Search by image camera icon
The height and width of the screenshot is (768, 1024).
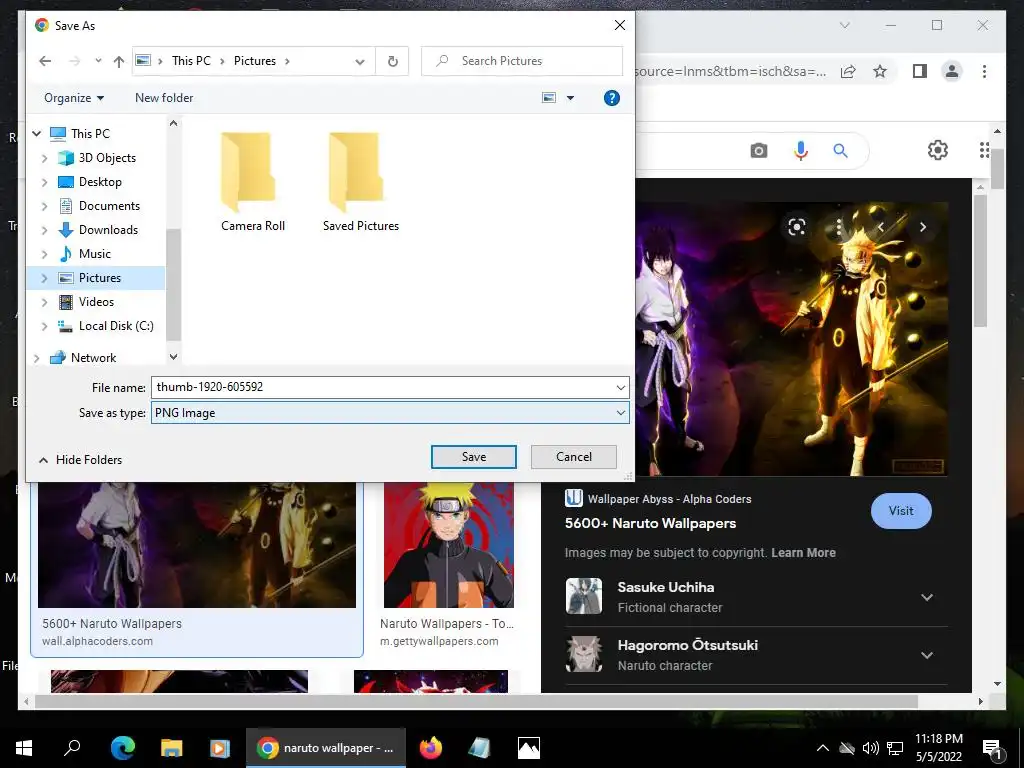(758, 152)
